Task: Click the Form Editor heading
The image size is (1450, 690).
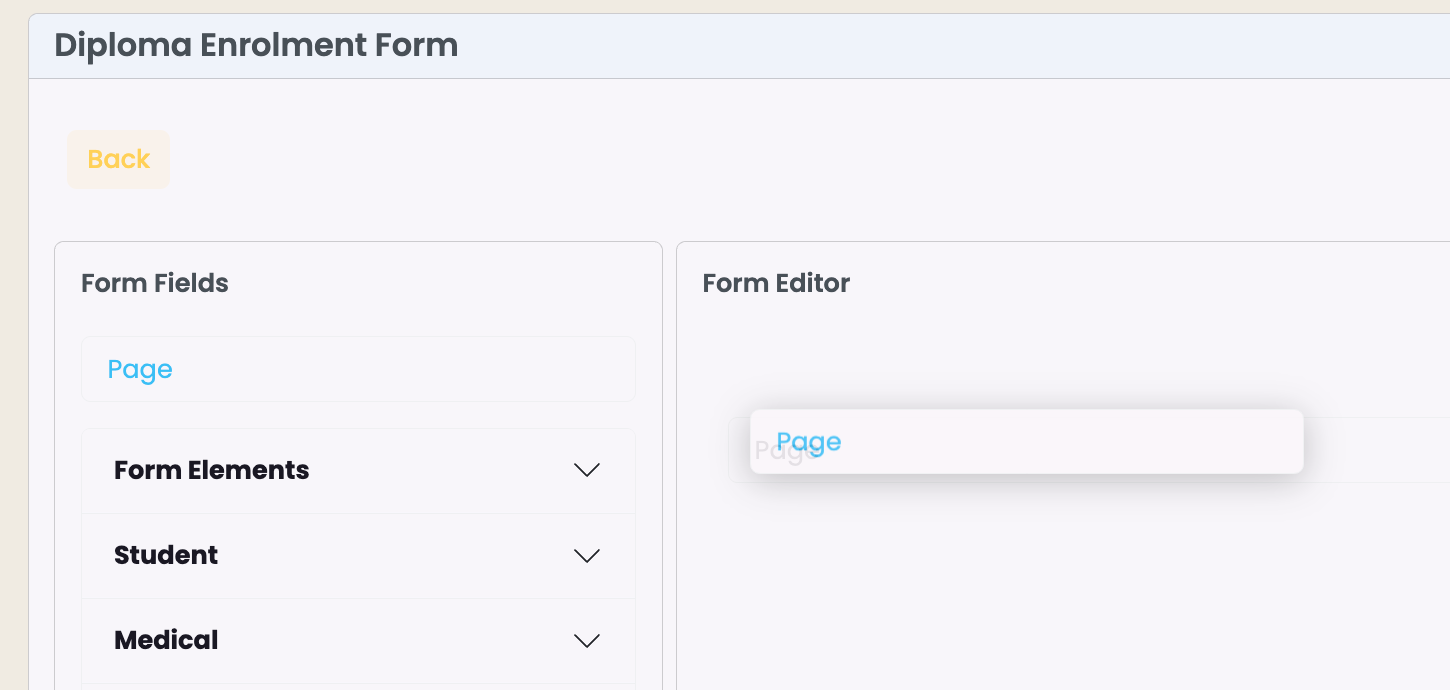Action: [776, 283]
